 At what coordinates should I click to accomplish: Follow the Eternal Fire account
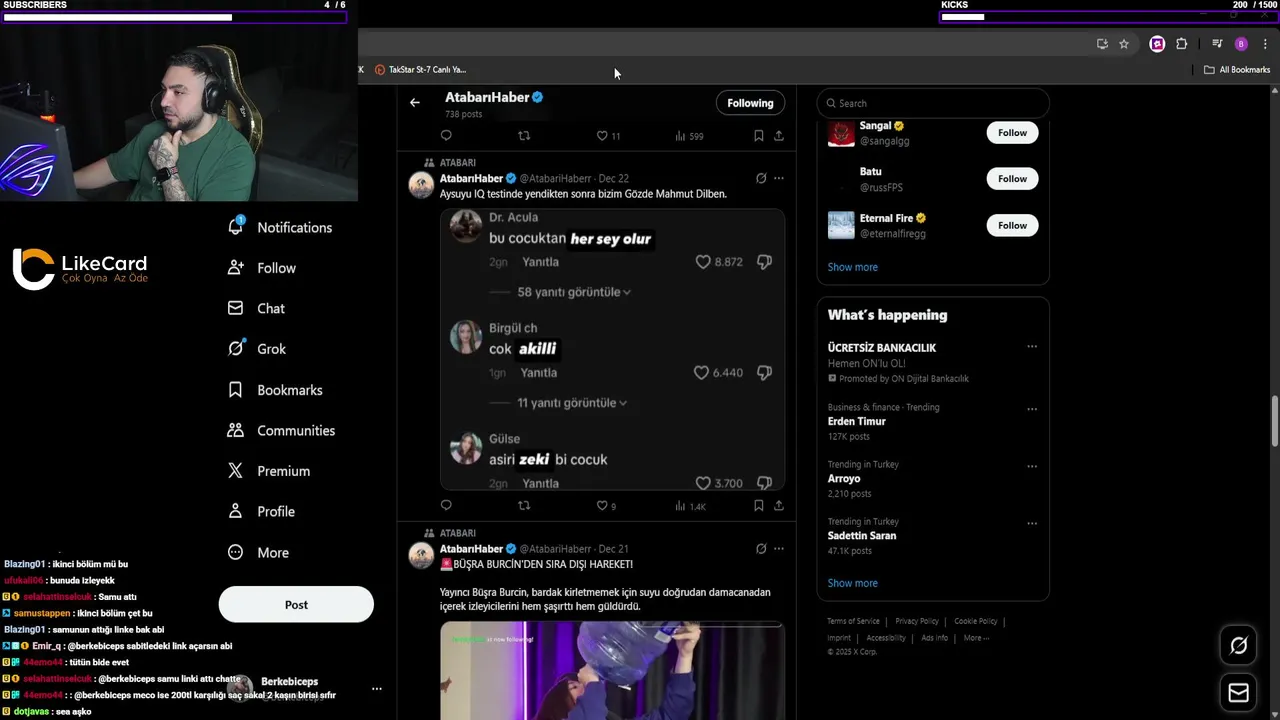[x=1012, y=225]
